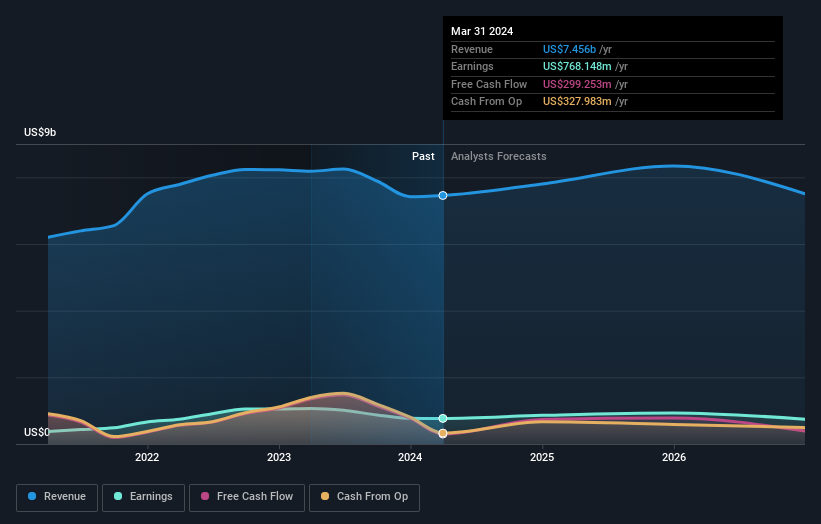The width and height of the screenshot is (821, 524).
Task: Click the Mar 31 2024 tooltip date
Action: point(482,31)
